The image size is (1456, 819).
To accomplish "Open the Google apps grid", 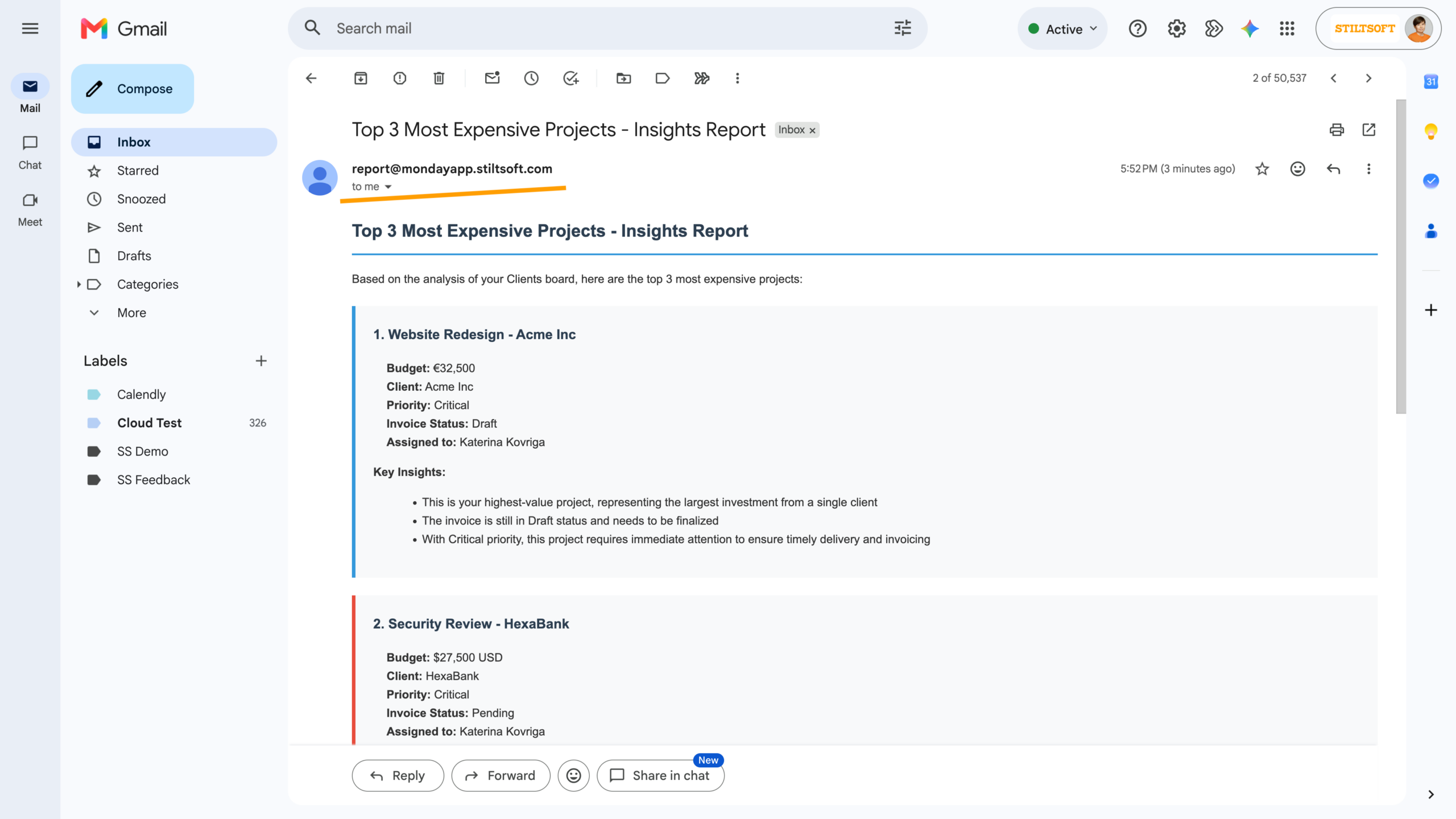I will 1287,28.
